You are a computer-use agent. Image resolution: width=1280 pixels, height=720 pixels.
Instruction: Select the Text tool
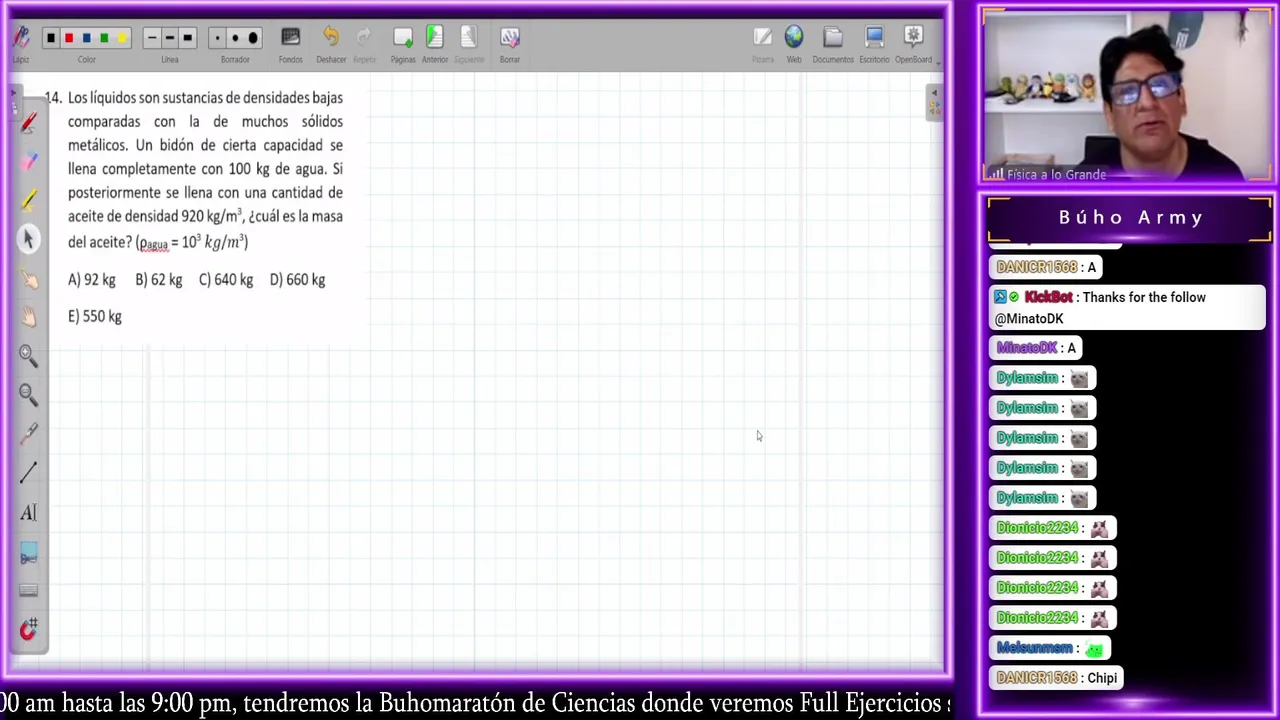pos(28,512)
